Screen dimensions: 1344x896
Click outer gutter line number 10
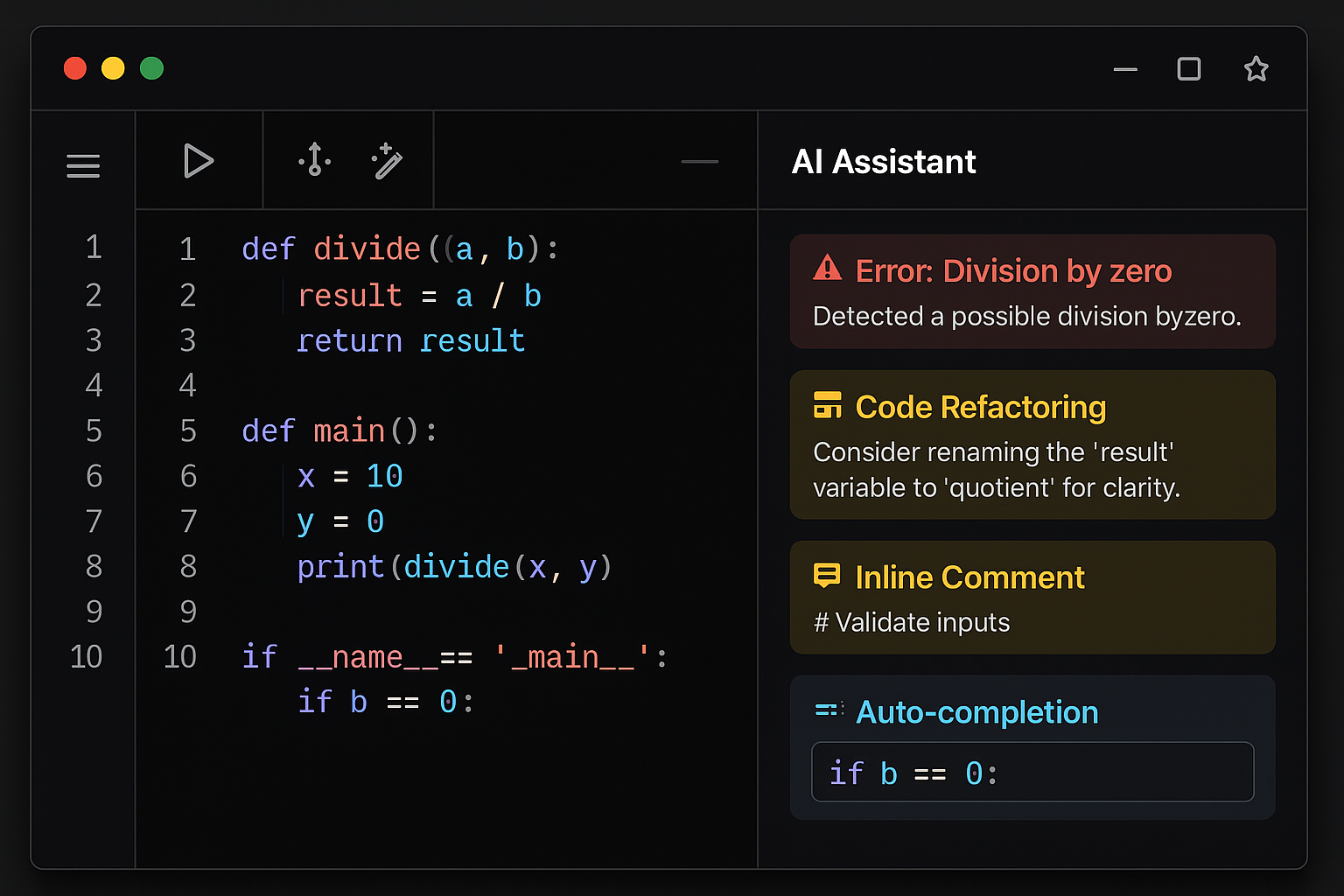coord(86,656)
